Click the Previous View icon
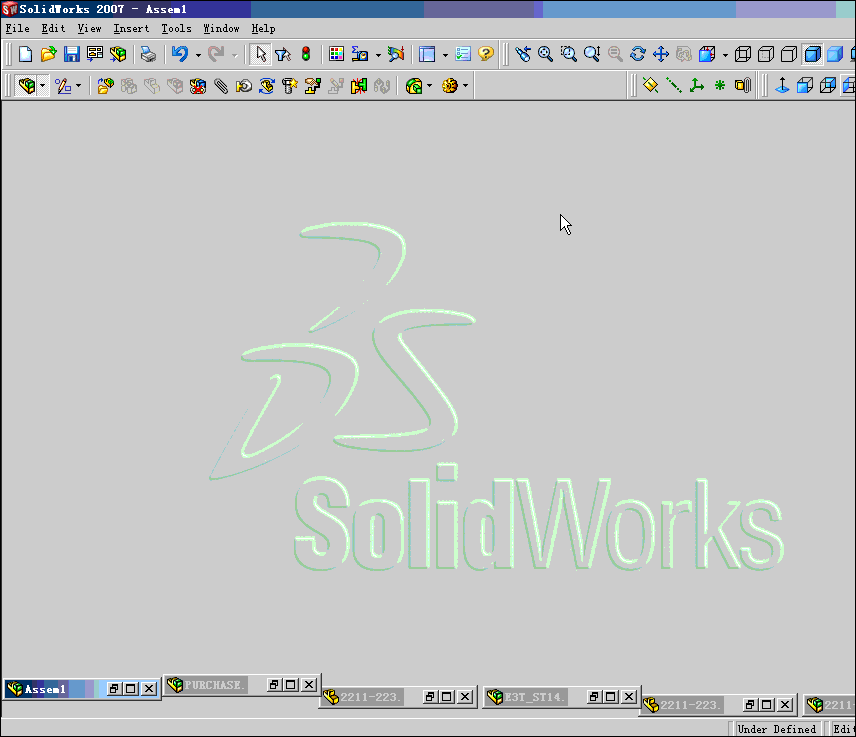856x737 pixels. coord(523,54)
